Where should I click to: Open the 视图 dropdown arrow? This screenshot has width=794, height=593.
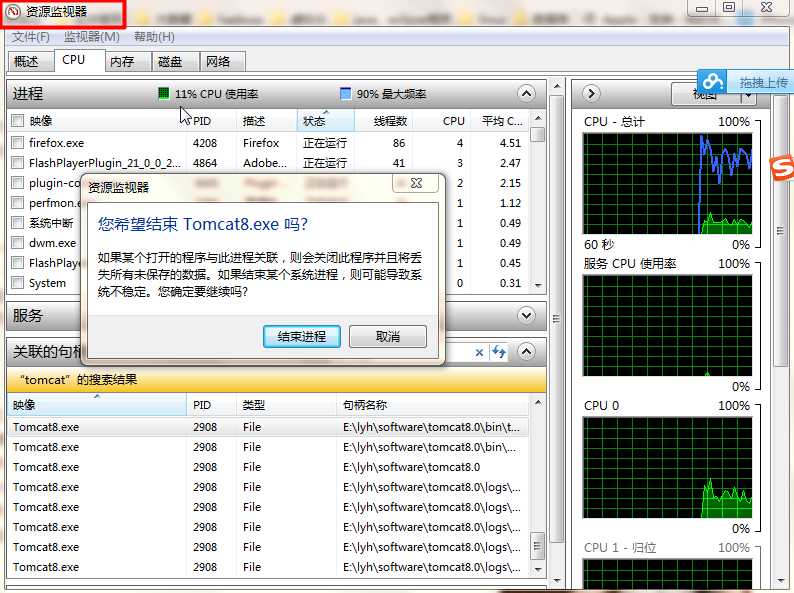tap(748, 95)
